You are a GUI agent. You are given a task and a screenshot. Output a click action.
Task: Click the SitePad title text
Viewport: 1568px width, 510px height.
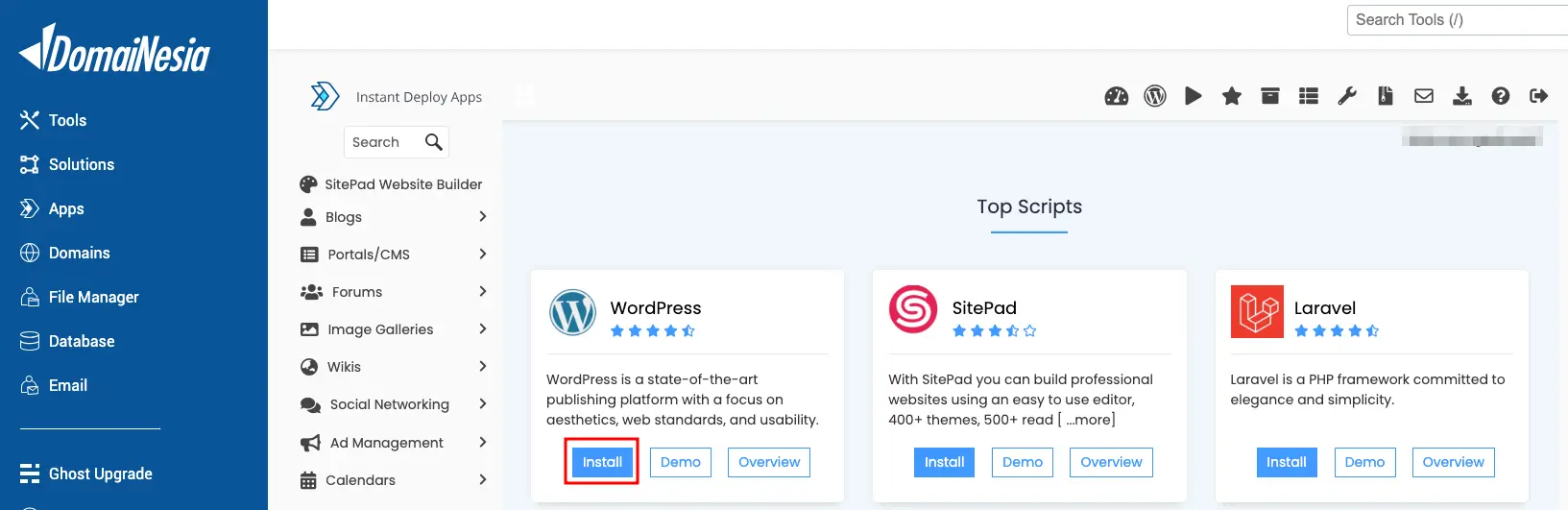984,308
